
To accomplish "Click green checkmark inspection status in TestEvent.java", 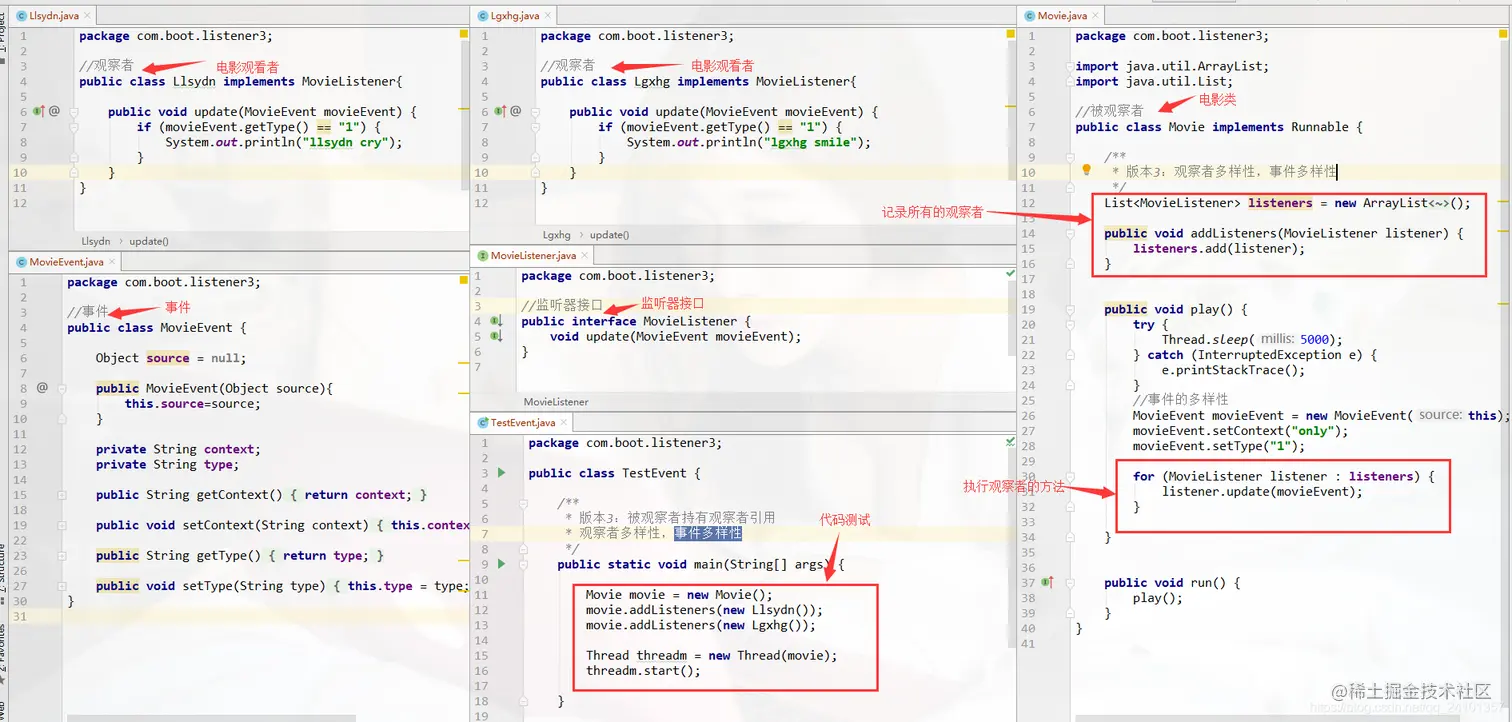I will (x=1010, y=440).
